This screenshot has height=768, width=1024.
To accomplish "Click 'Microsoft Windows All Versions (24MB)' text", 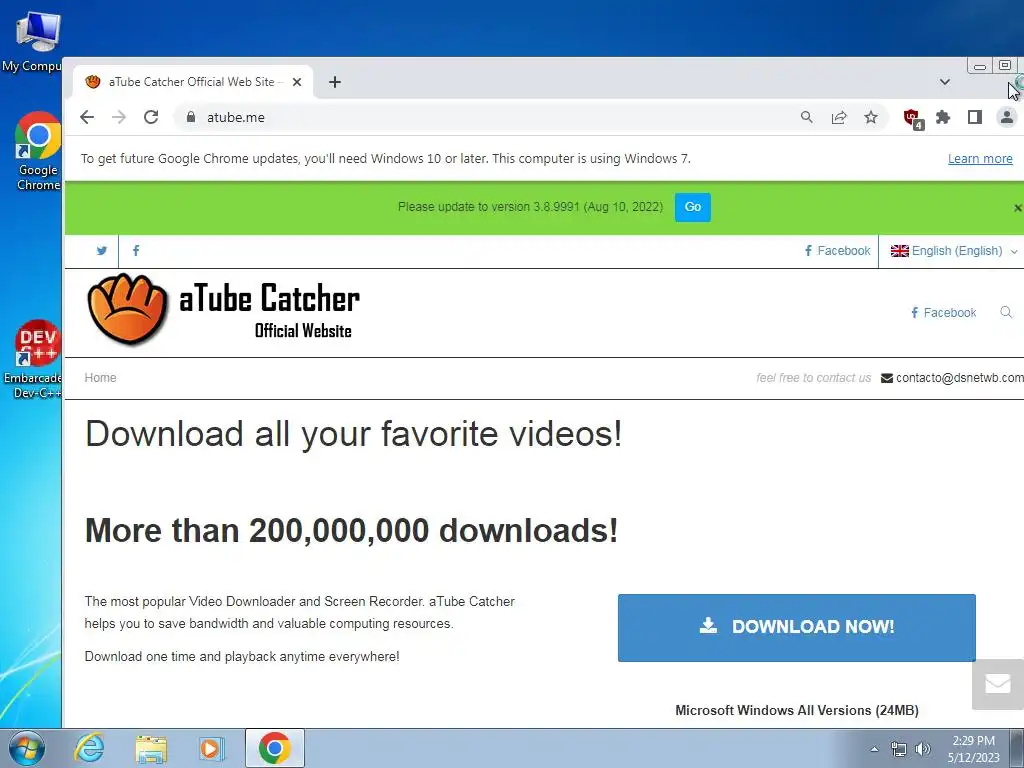I will (797, 711).
